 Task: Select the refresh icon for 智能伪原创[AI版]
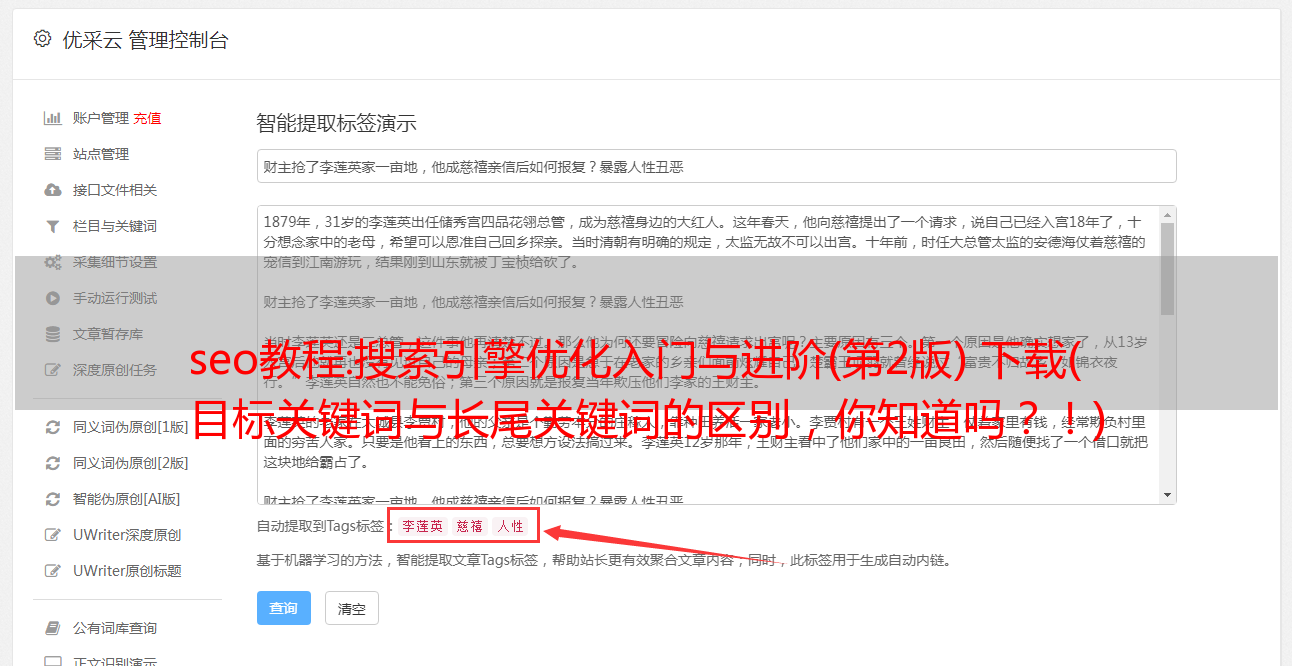click(53, 499)
